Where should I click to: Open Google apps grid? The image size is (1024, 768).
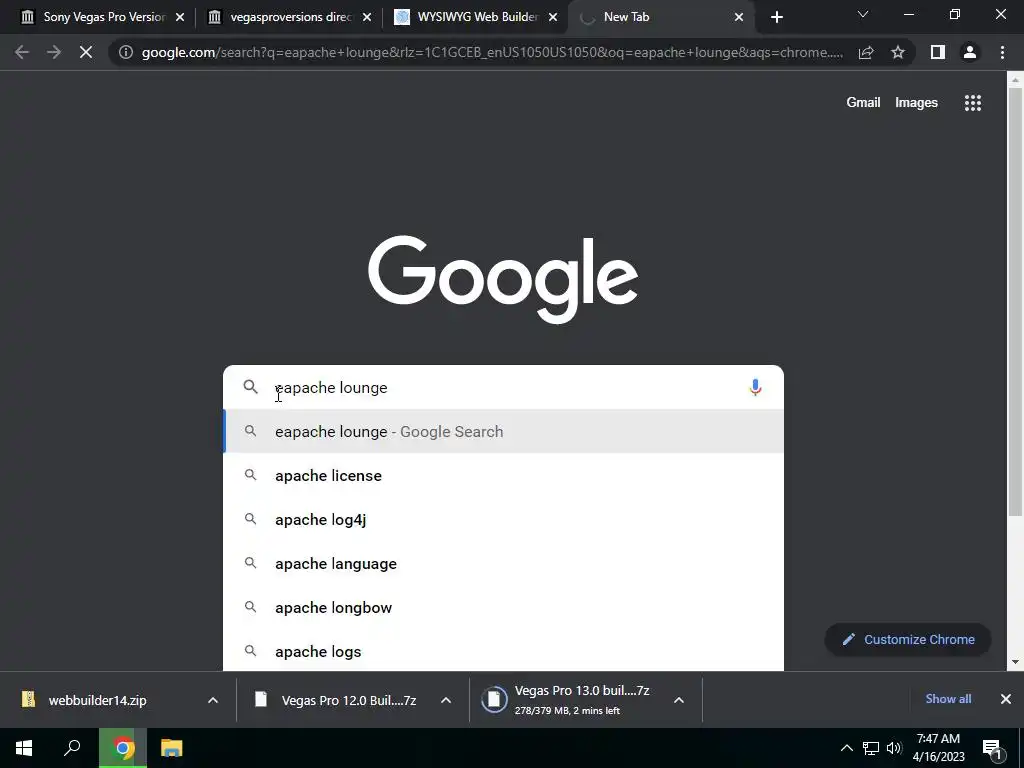point(973,103)
